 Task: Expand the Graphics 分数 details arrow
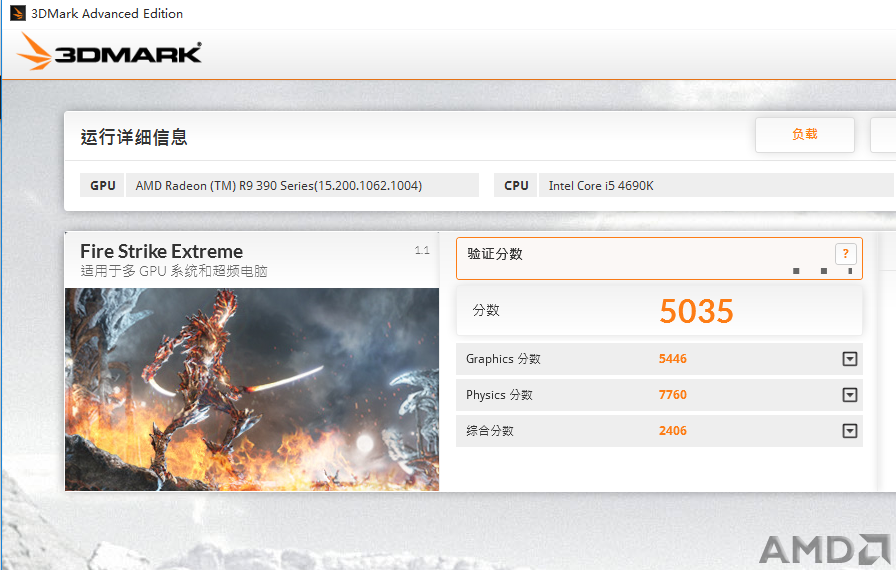coord(850,359)
